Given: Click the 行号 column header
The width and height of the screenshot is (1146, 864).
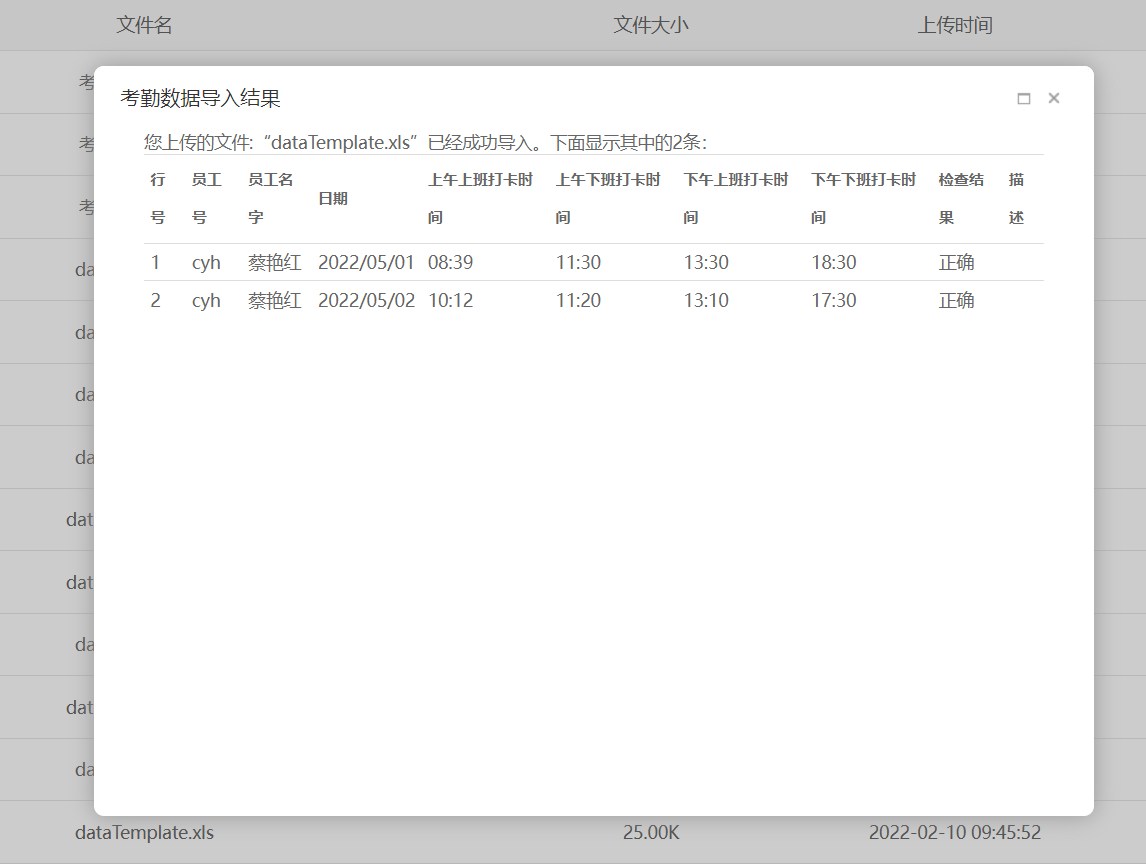Looking at the screenshot, I should pos(158,199).
